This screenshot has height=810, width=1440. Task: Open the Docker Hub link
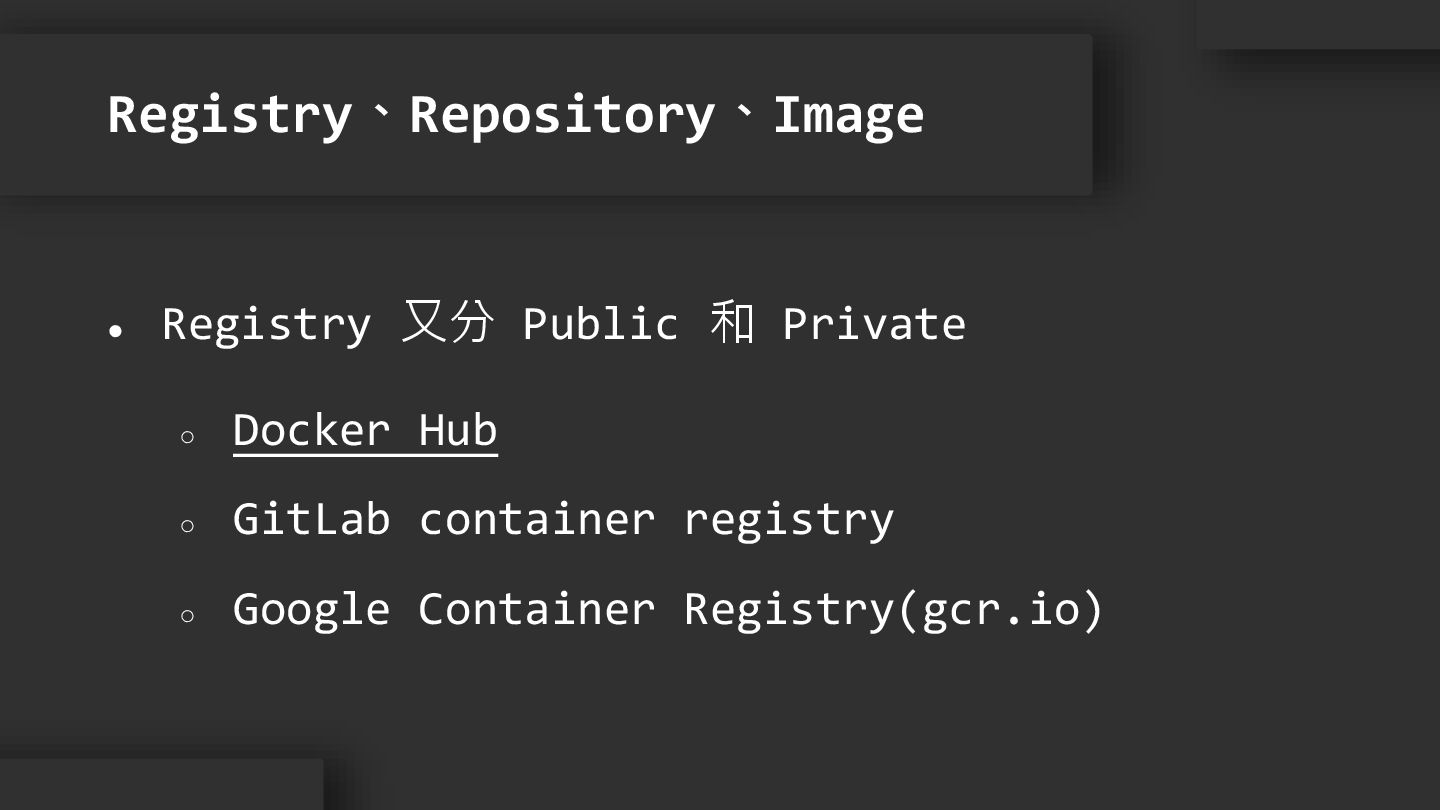(365, 431)
